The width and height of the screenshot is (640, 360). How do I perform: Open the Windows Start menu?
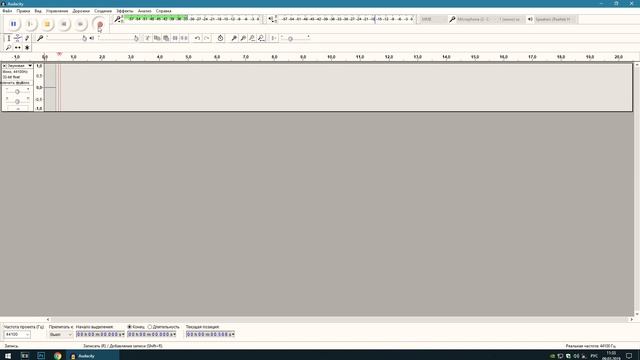coord(8,356)
